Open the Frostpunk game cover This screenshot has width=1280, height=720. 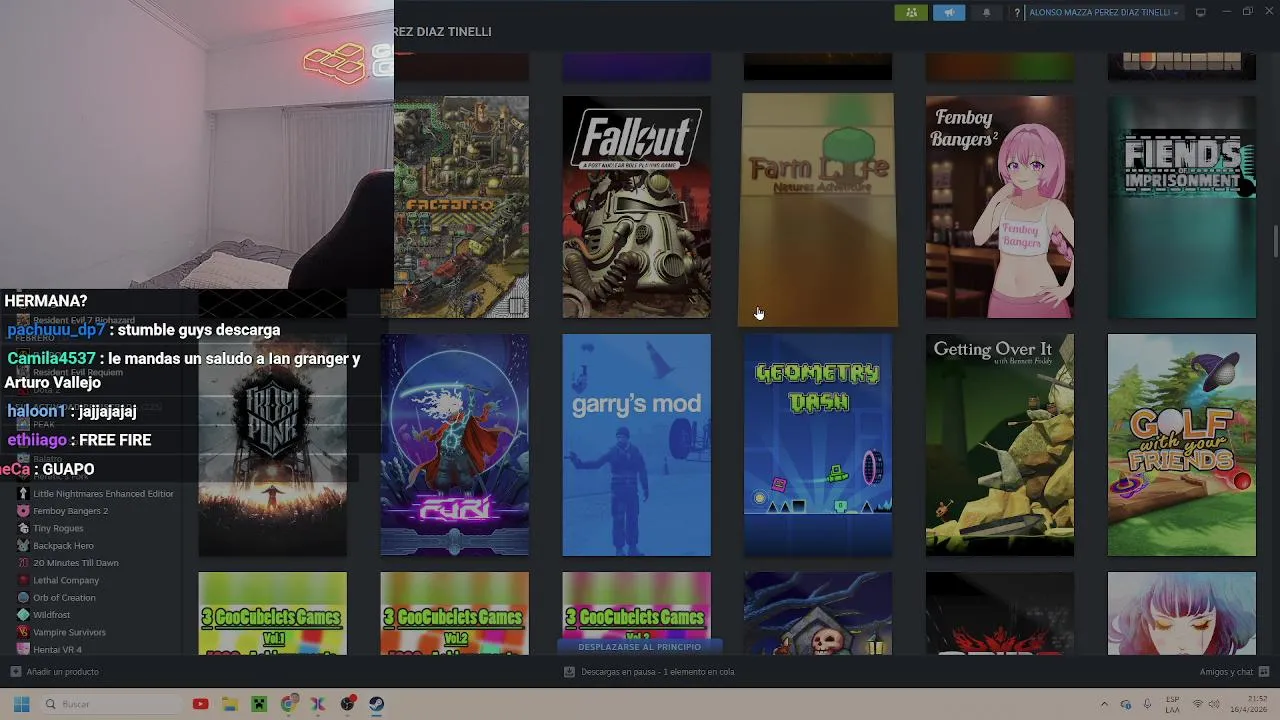(x=272, y=445)
